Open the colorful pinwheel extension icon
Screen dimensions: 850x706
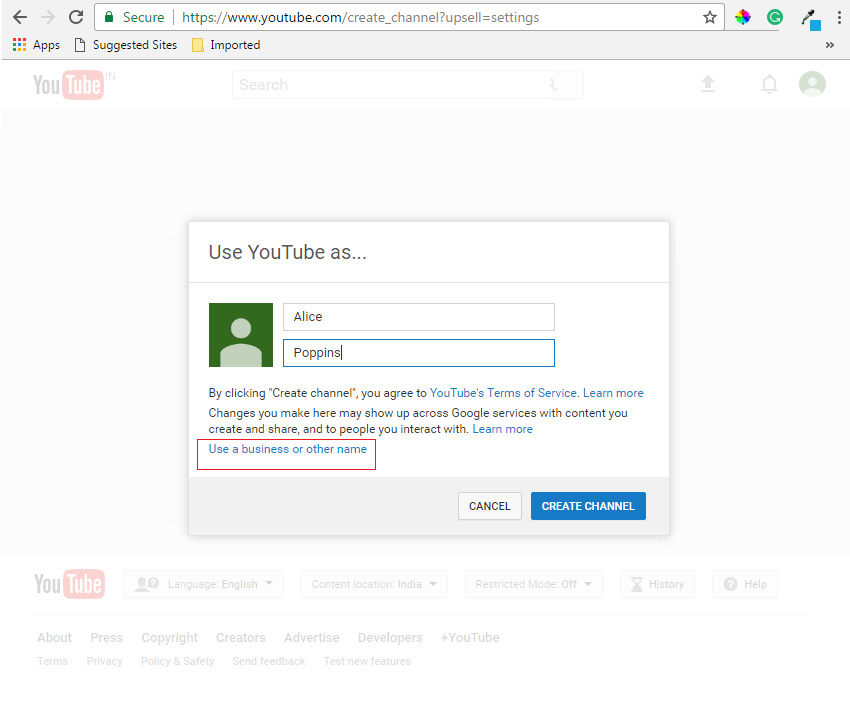[743, 17]
